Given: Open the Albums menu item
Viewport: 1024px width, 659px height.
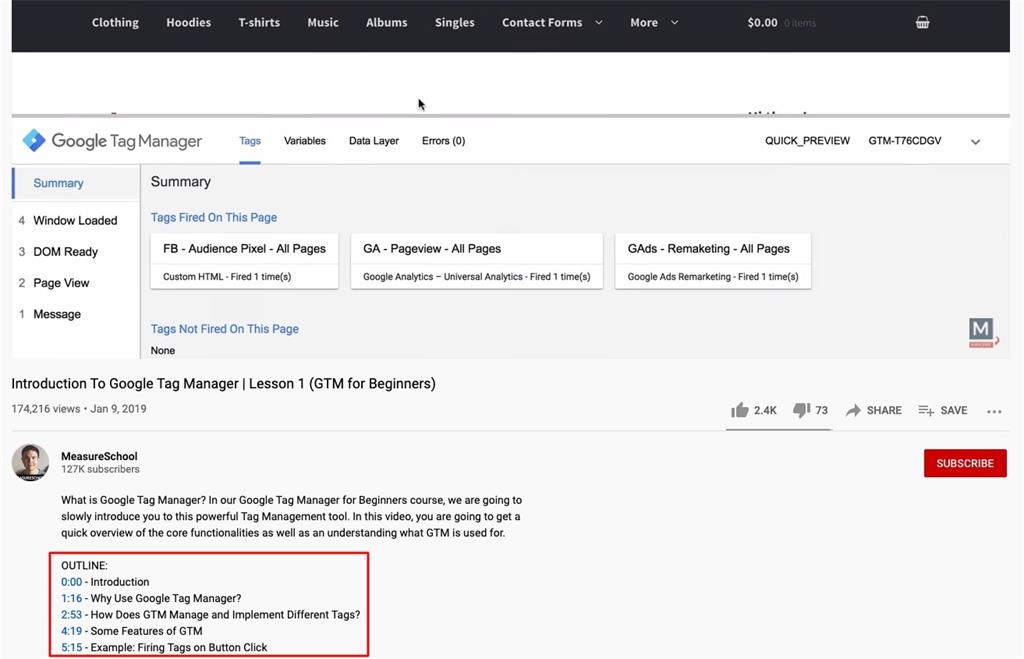Looking at the screenshot, I should click(x=387, y=22).
